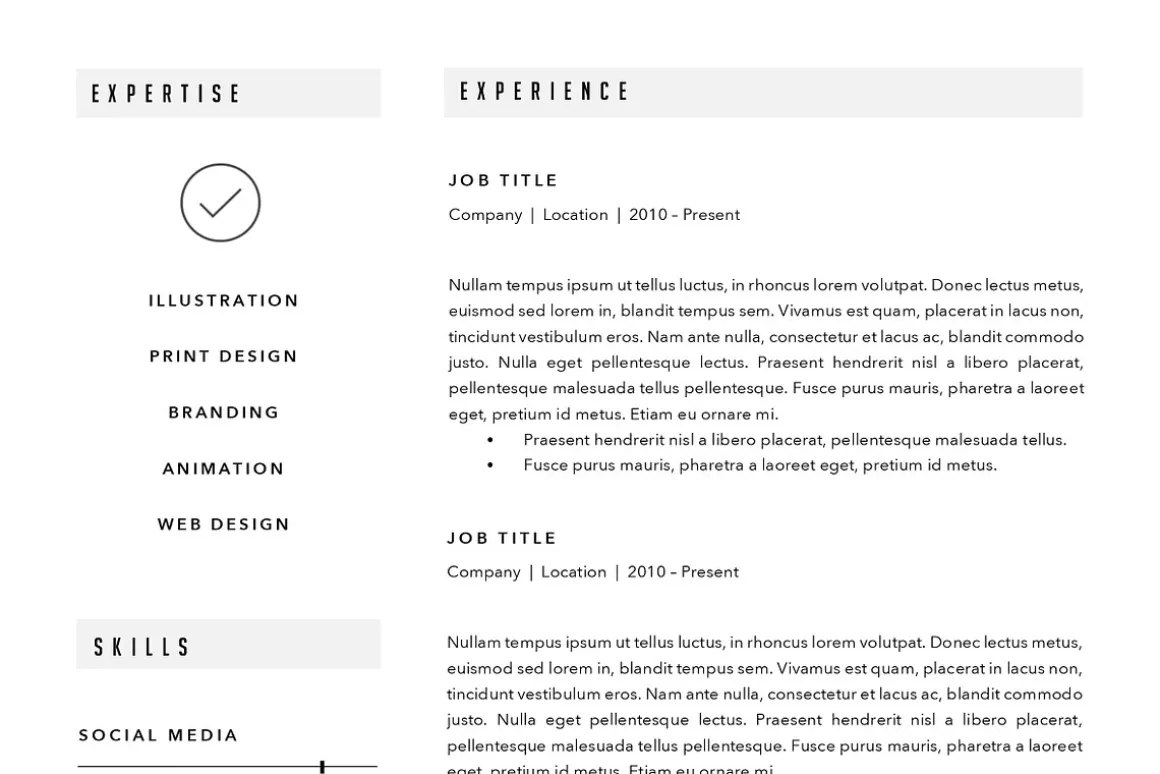The image size is (1160, 774).
Task: Click the first 2010 – Present date
Action: pos(684,215)
